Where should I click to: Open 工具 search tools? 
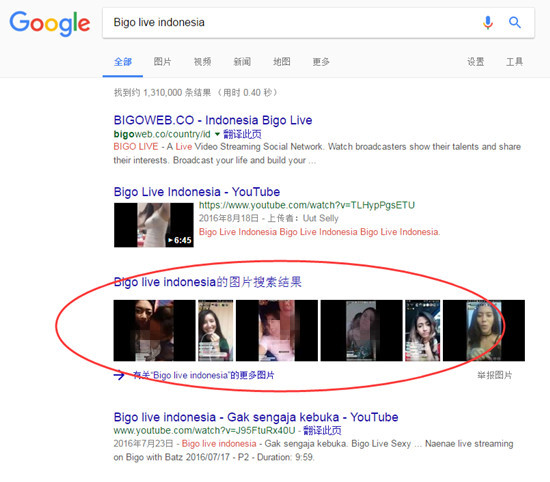click(x=514, y=62)
